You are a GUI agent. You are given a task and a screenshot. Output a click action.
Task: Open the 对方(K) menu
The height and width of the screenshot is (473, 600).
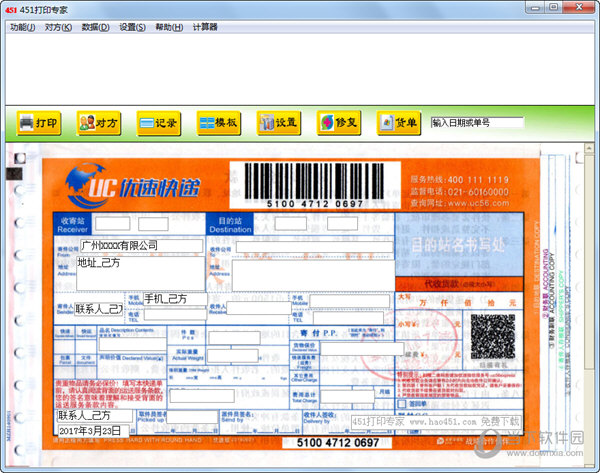[x=58, y=27]
